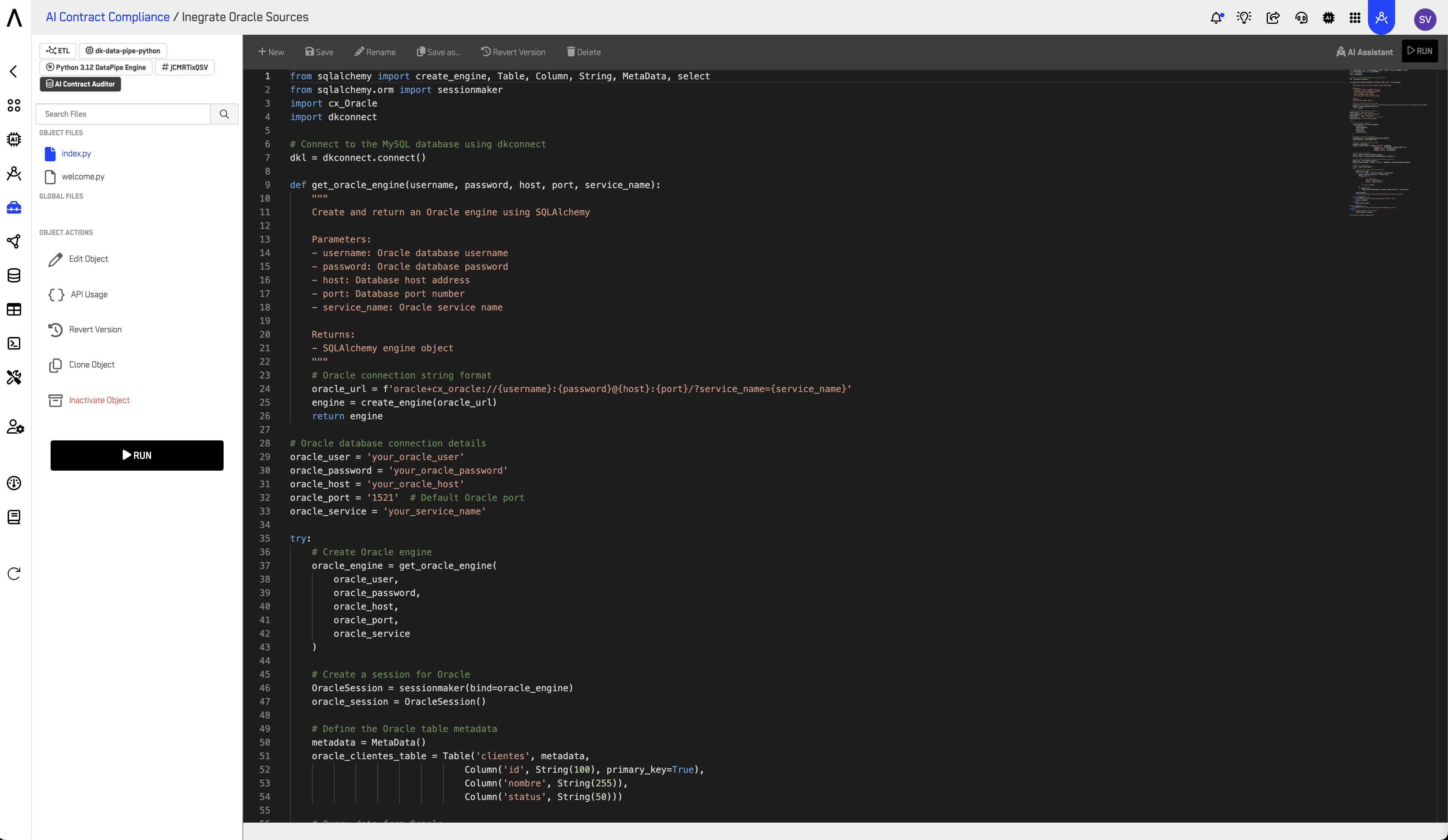Click Delete in the editor toolbar
This screenshot has width=1448, height=840.
pyautogui.click(x=584, y=52)
